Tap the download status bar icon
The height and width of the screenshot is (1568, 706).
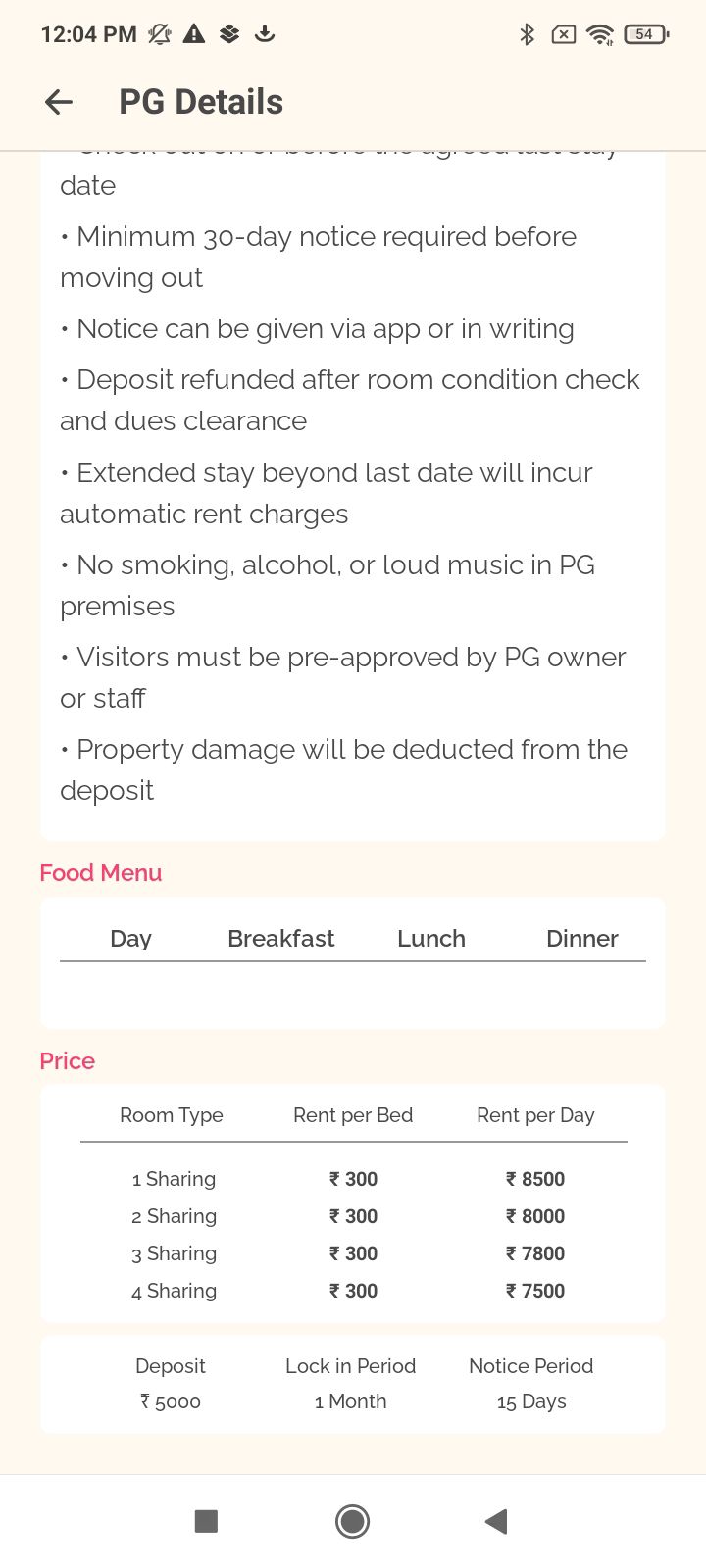click(264, 34)
